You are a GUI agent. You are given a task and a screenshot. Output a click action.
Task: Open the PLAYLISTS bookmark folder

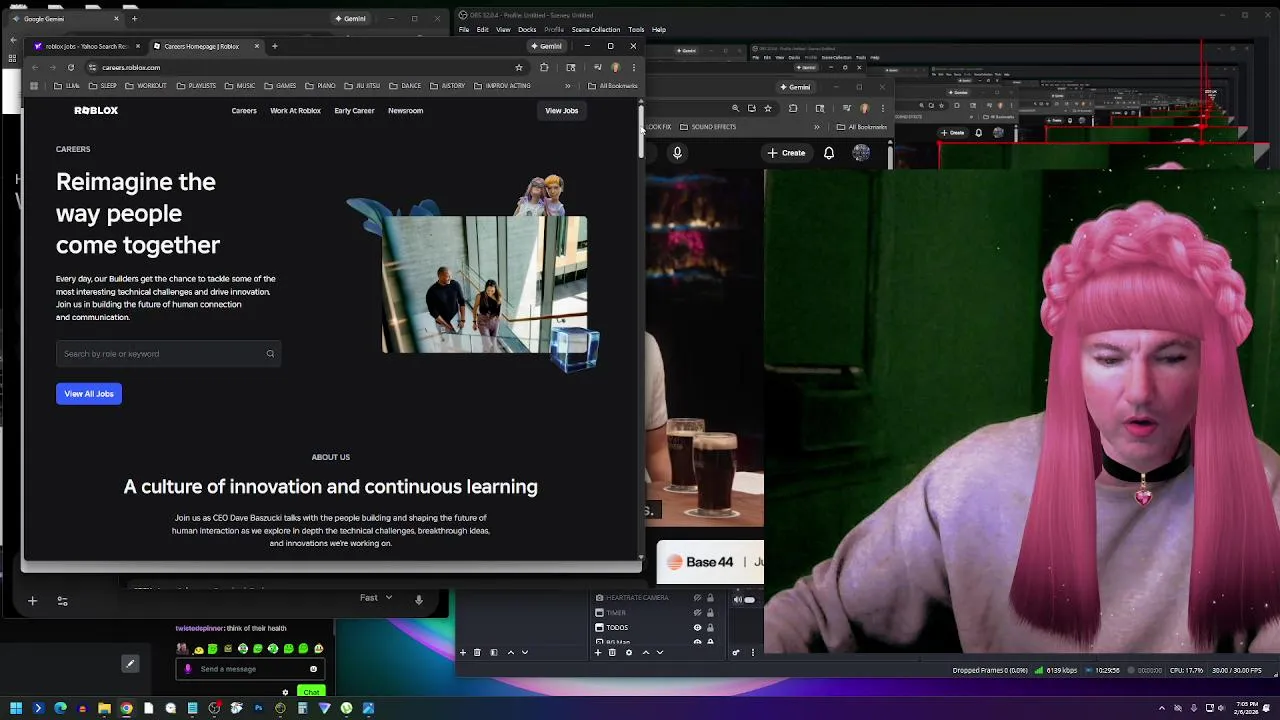click(x=196, y=86)
